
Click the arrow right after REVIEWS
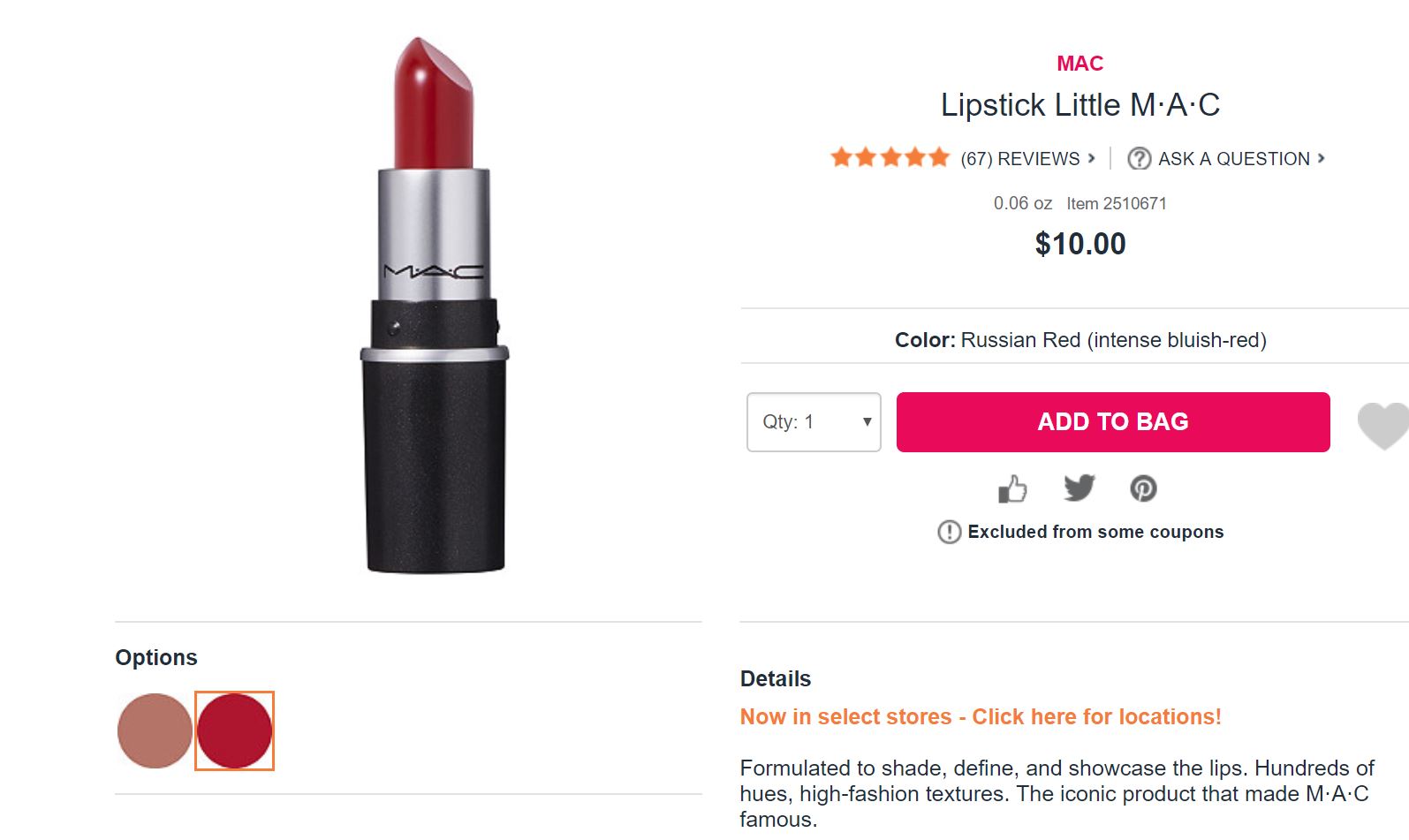[x=1092, y=159]
